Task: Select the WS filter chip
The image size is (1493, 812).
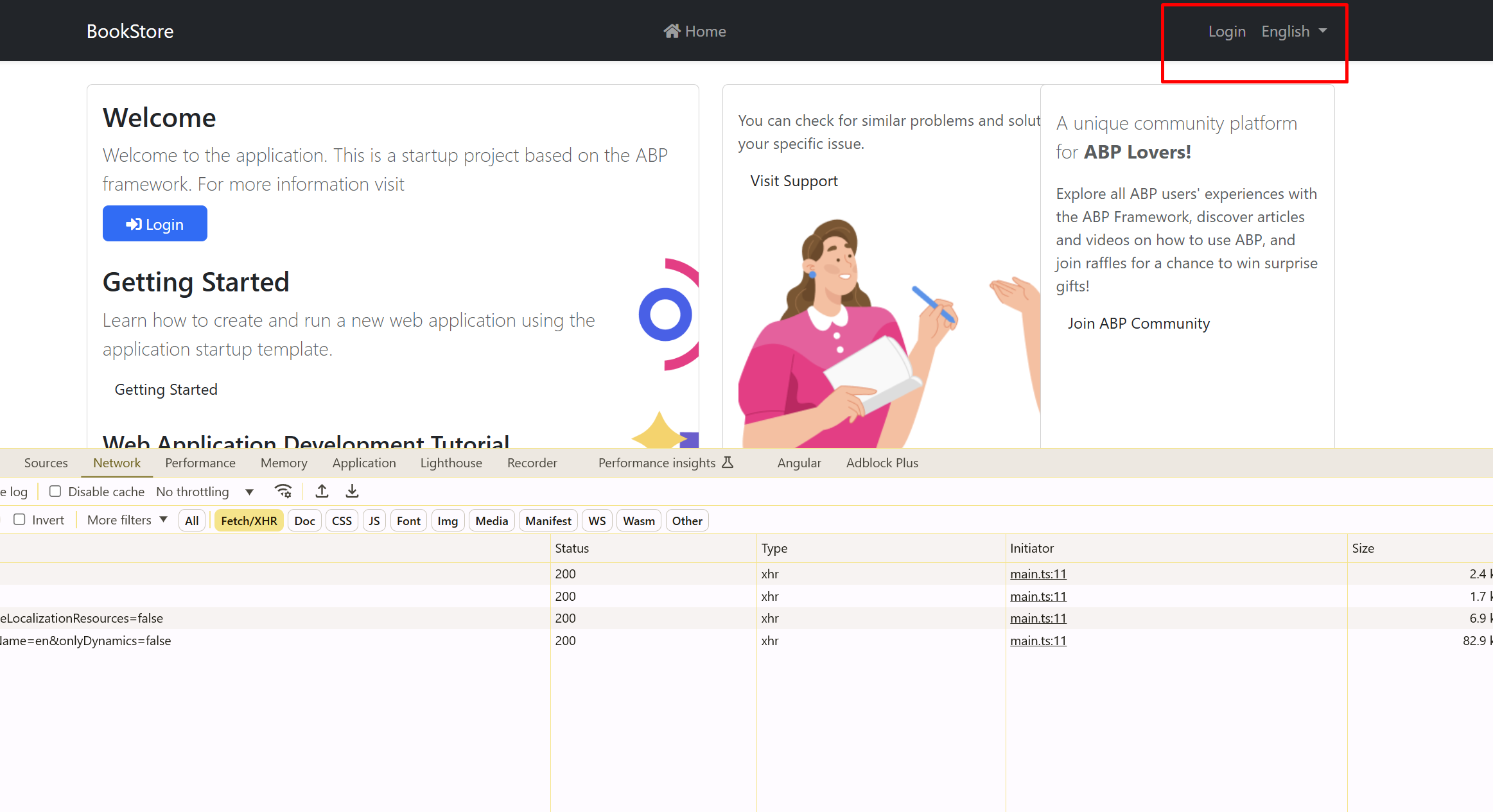Action: tap(597, 521)
